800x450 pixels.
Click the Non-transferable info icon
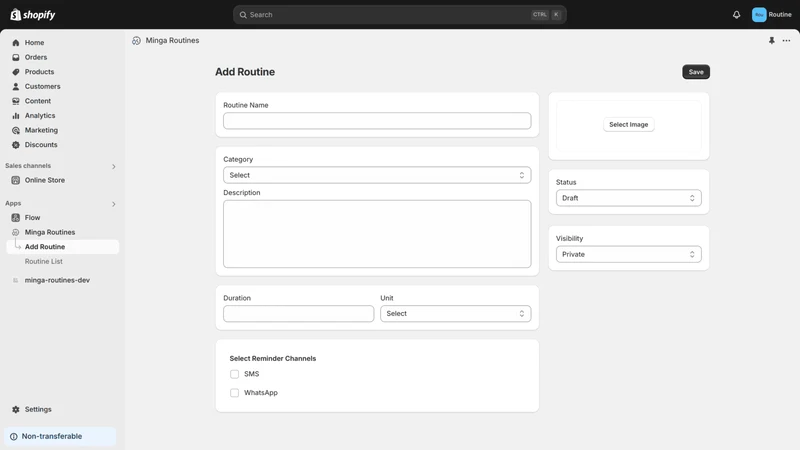click(x=14, y=437)
